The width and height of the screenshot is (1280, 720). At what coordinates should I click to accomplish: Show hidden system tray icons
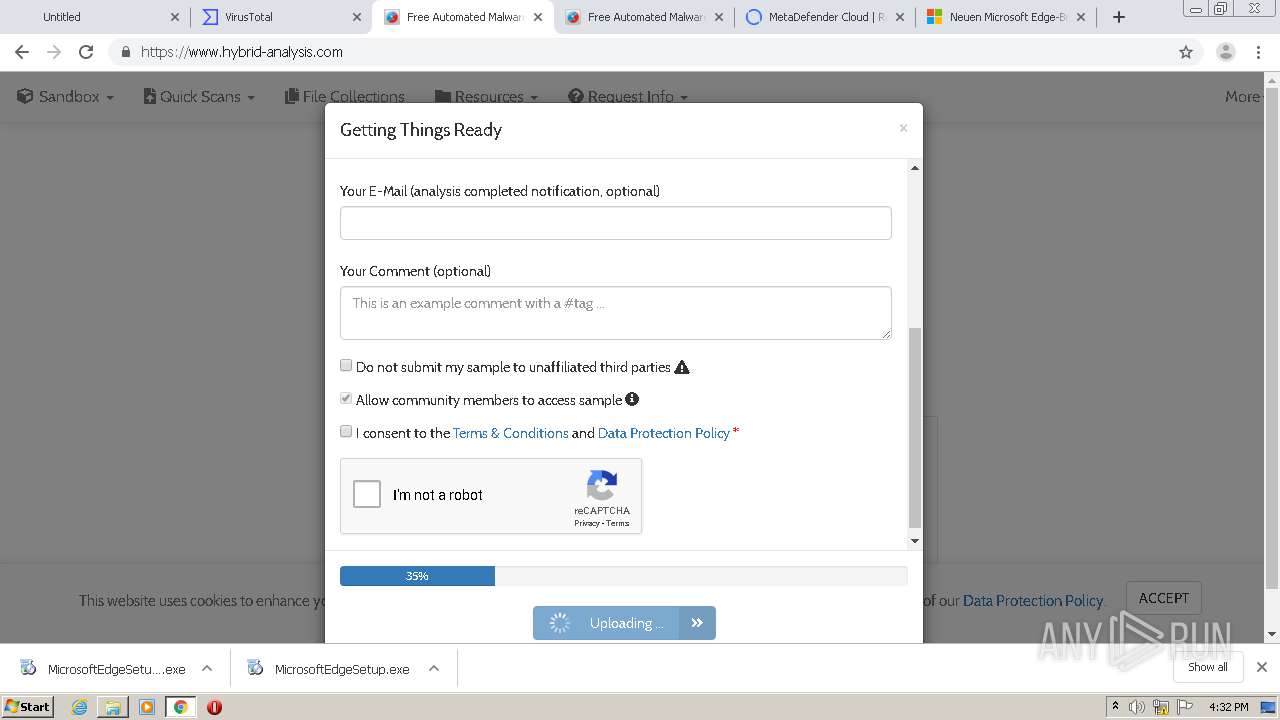coord(1115,707)
